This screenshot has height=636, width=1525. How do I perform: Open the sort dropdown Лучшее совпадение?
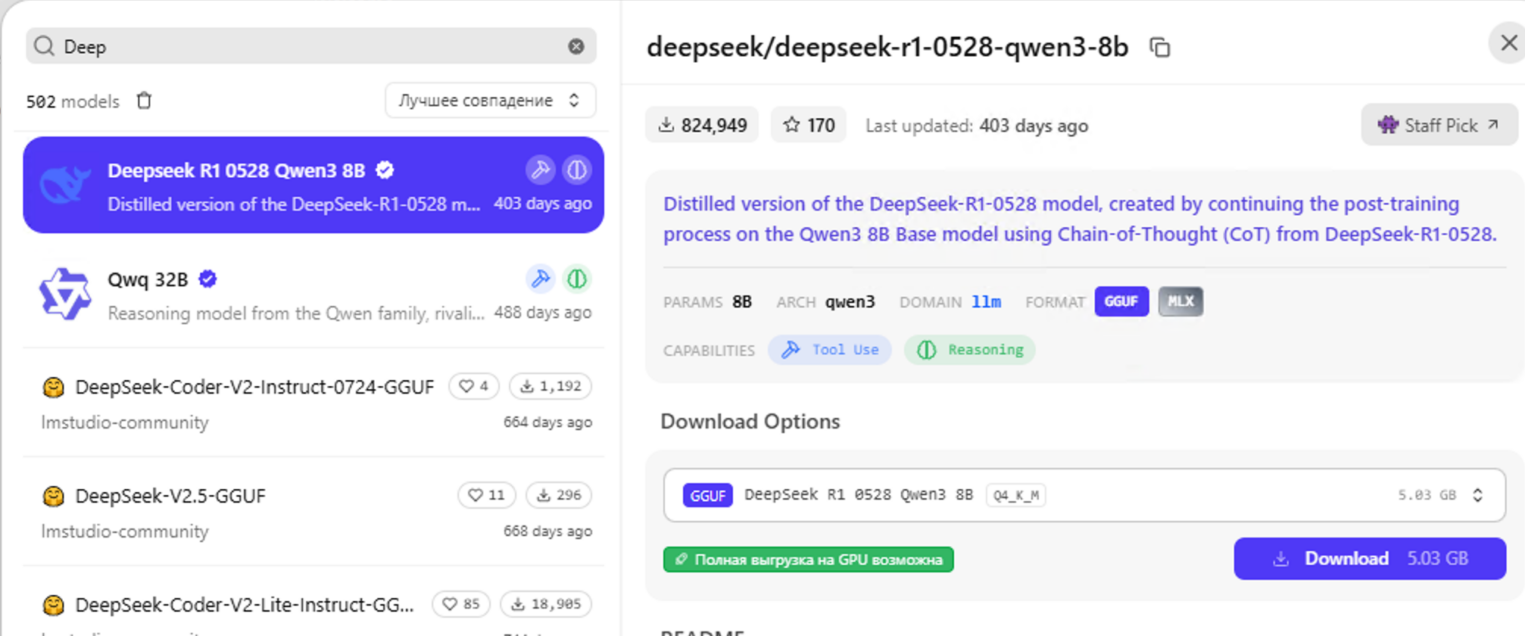point(491,101)
